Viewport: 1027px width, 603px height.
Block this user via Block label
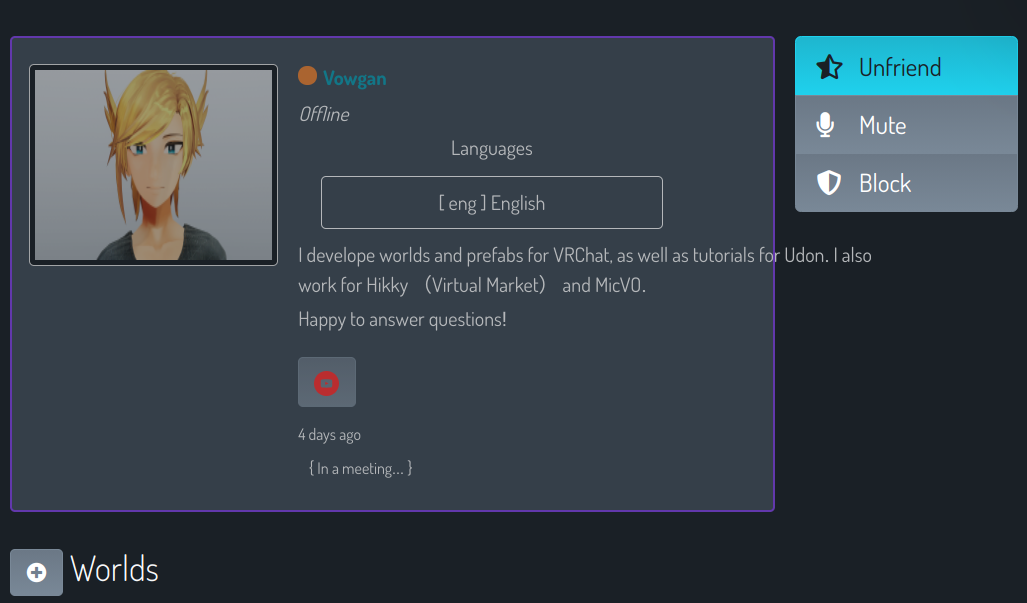point(885,183)
